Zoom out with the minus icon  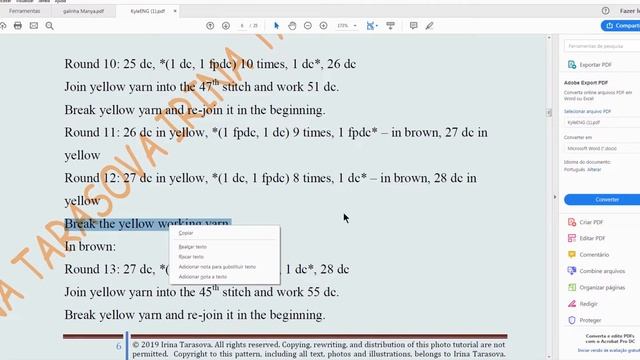[308, 26]
